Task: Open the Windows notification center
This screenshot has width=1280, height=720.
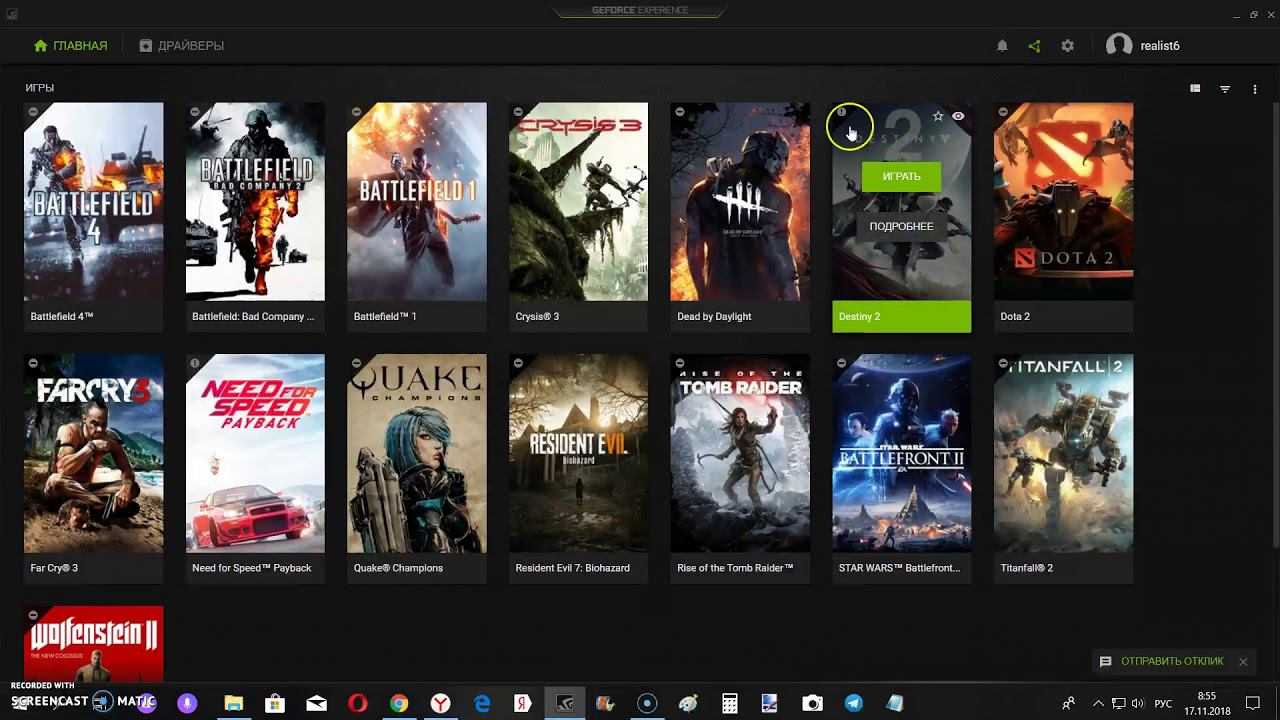Action: [x=1253, y=704]
